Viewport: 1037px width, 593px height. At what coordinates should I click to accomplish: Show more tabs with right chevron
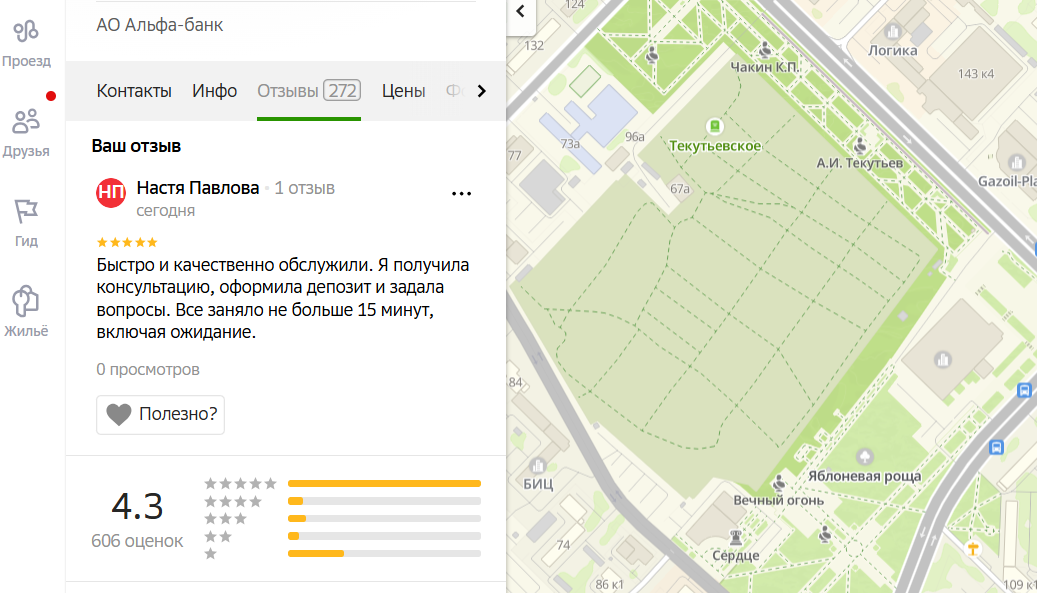click(x=481, y=91)
